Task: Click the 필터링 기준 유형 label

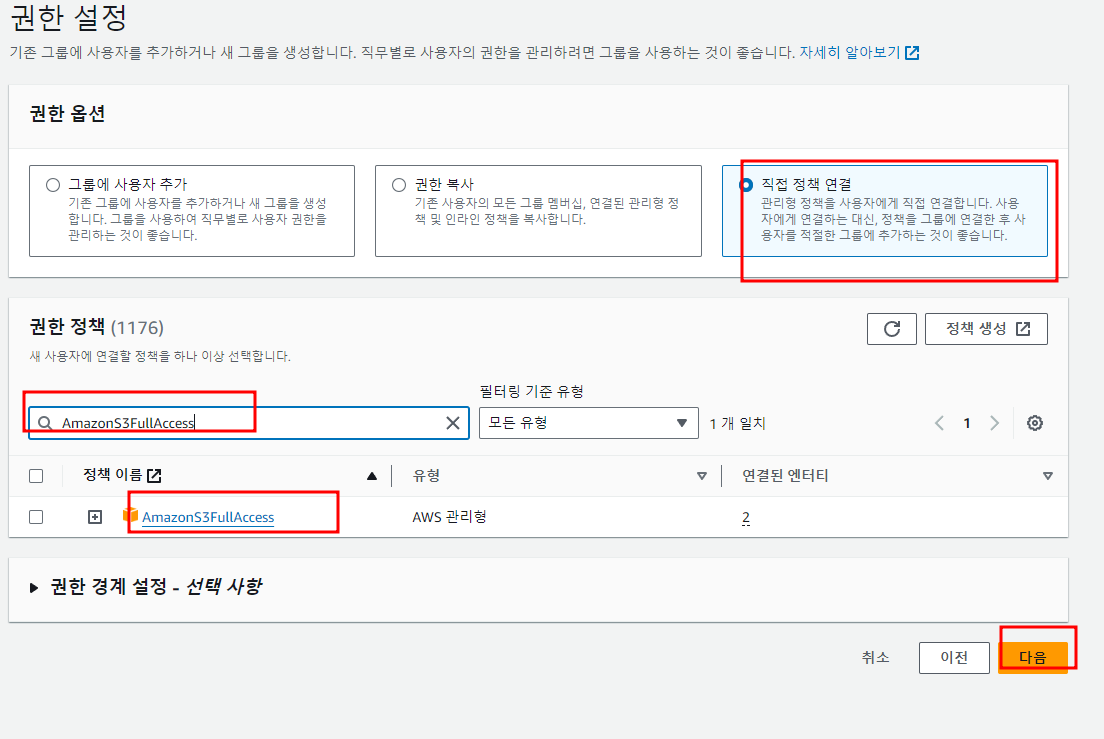Action: point(532,391)
